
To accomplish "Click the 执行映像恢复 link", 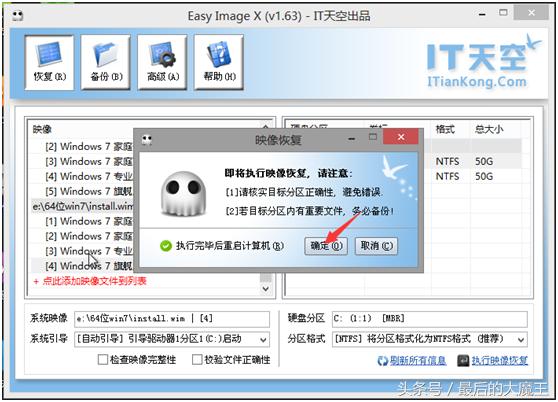I will pyautogui.click(x=500, y=361).
